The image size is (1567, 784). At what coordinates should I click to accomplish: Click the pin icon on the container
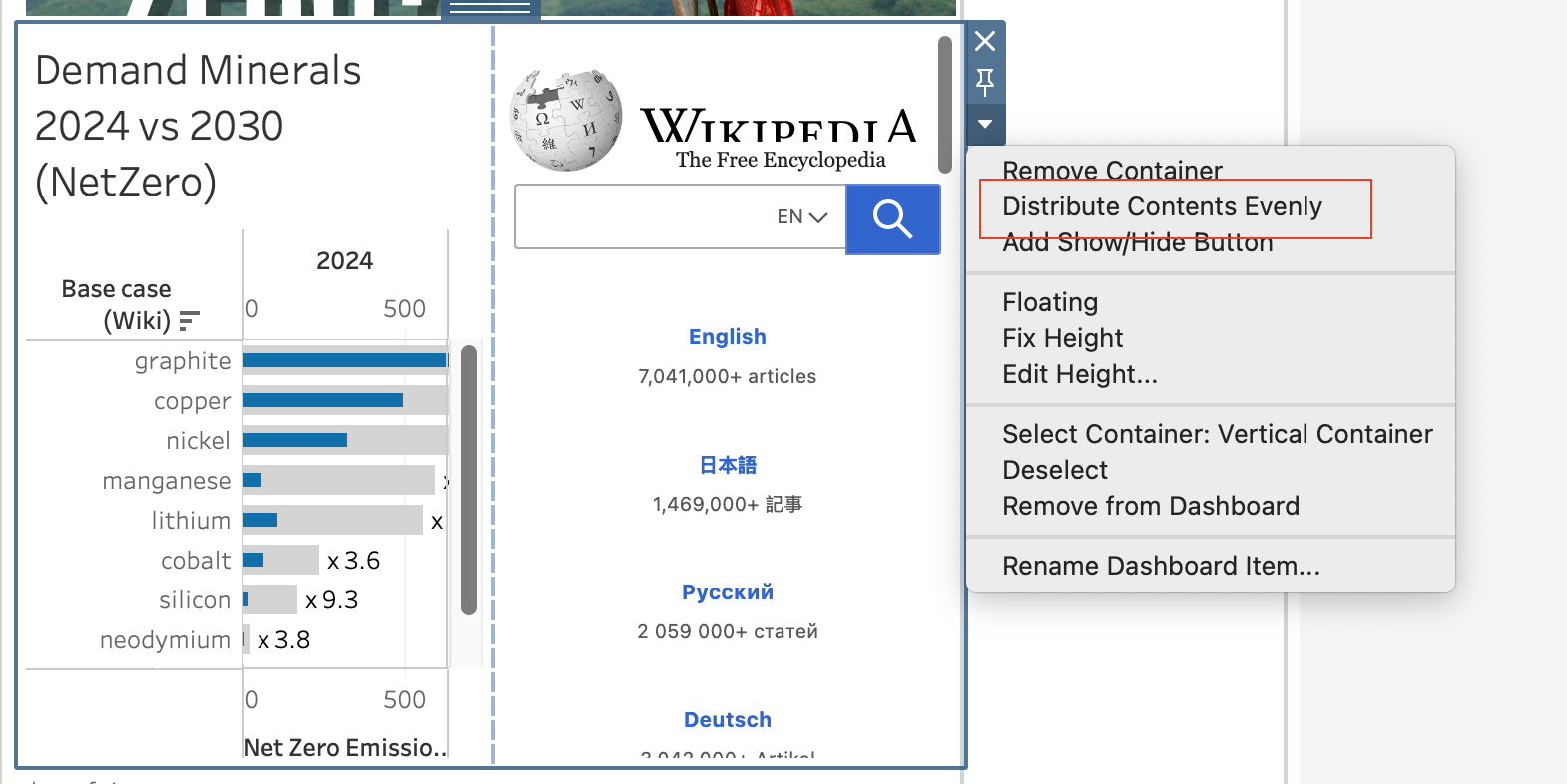coord(985,82)
